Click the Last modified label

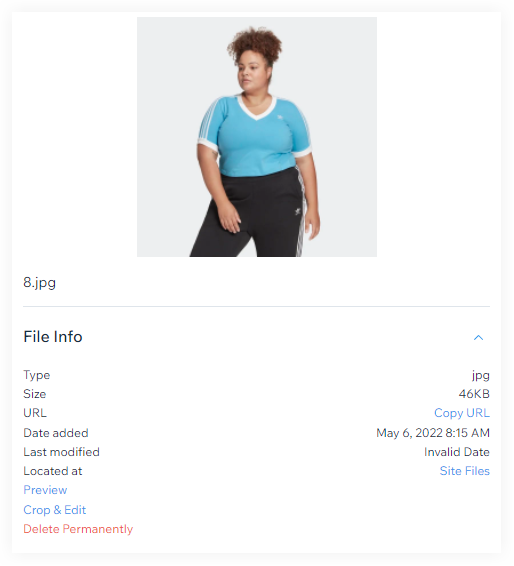[61, 452]
